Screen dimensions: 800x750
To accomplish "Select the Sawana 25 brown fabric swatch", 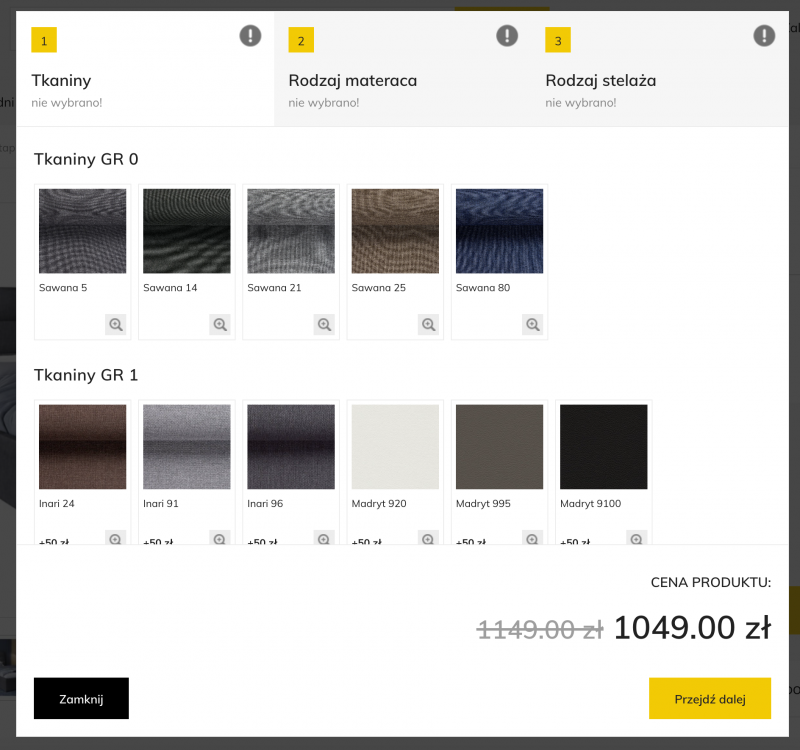I will [x=395, y=231].
